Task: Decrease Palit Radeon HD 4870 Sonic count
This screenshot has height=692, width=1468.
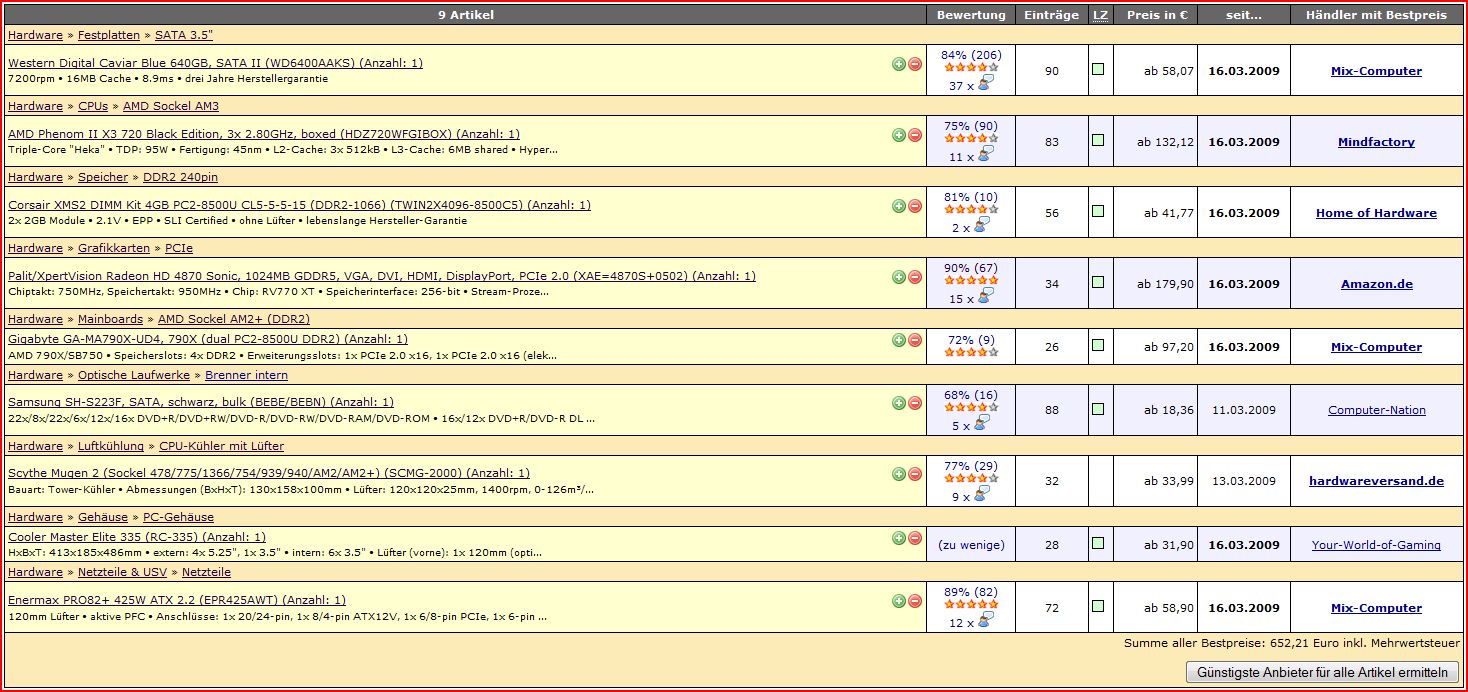Action: (x=915, y=277)
